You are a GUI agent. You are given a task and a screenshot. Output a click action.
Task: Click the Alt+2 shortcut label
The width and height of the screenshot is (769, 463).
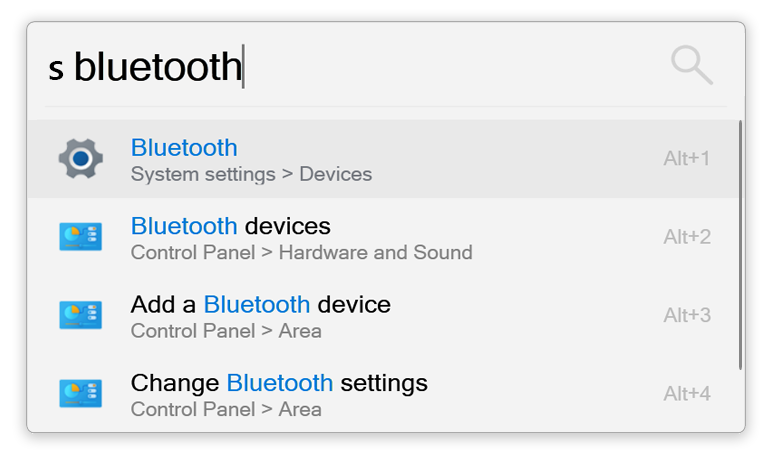click(x=686, y=236)
